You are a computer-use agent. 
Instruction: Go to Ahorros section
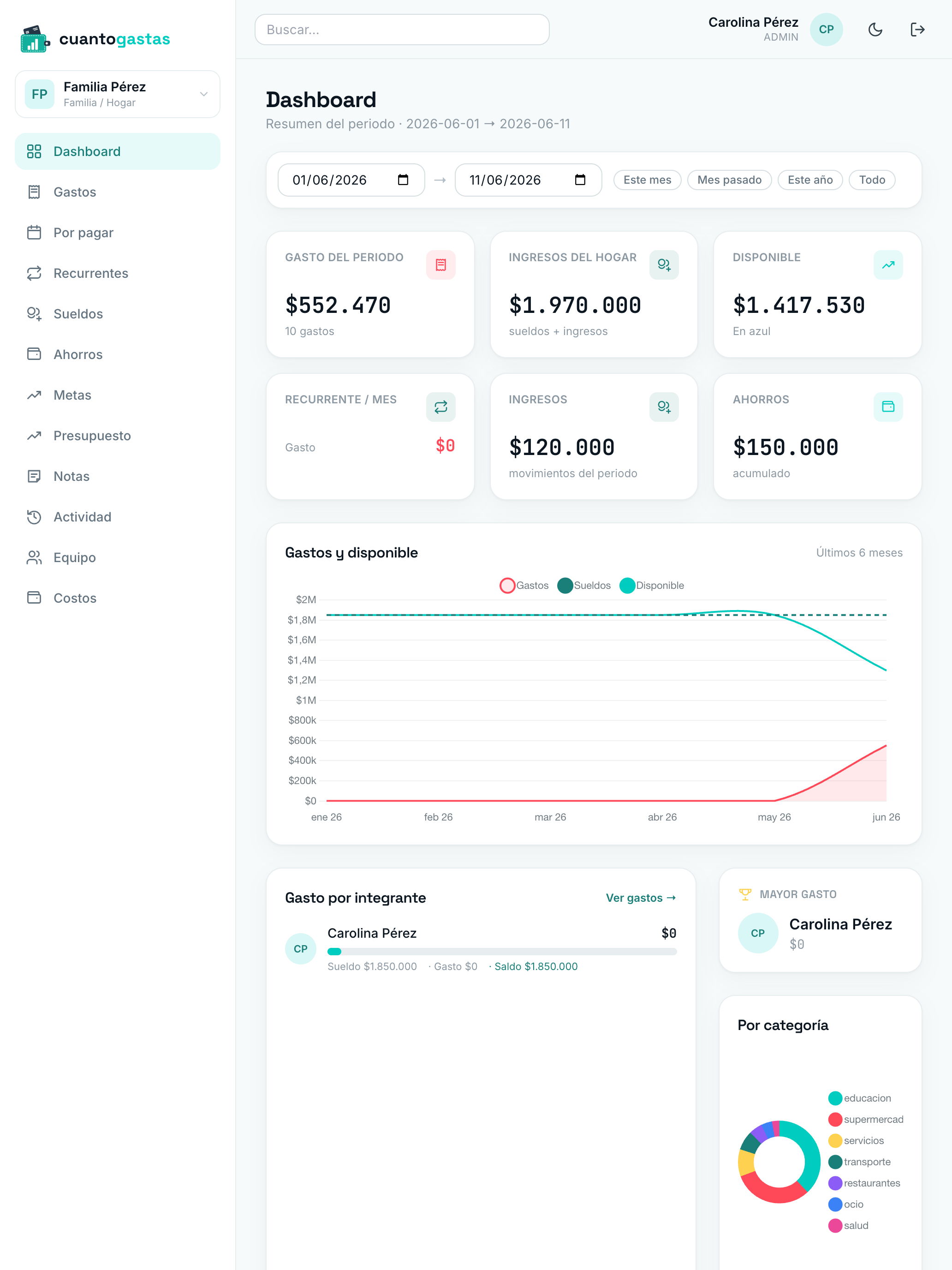point(118,354)
